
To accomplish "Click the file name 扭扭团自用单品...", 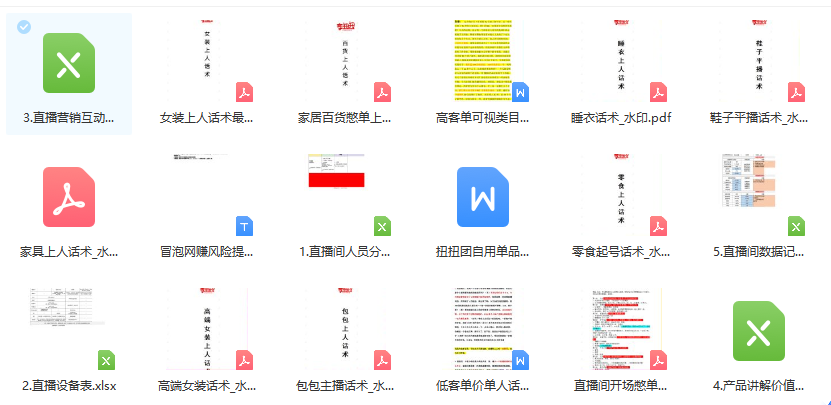I will pos(483,252).
